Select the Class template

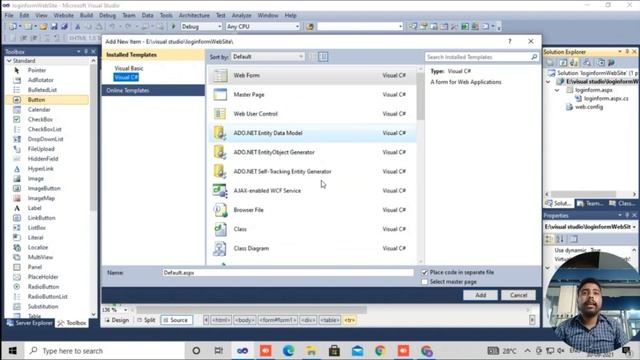(x=312, y=229)
